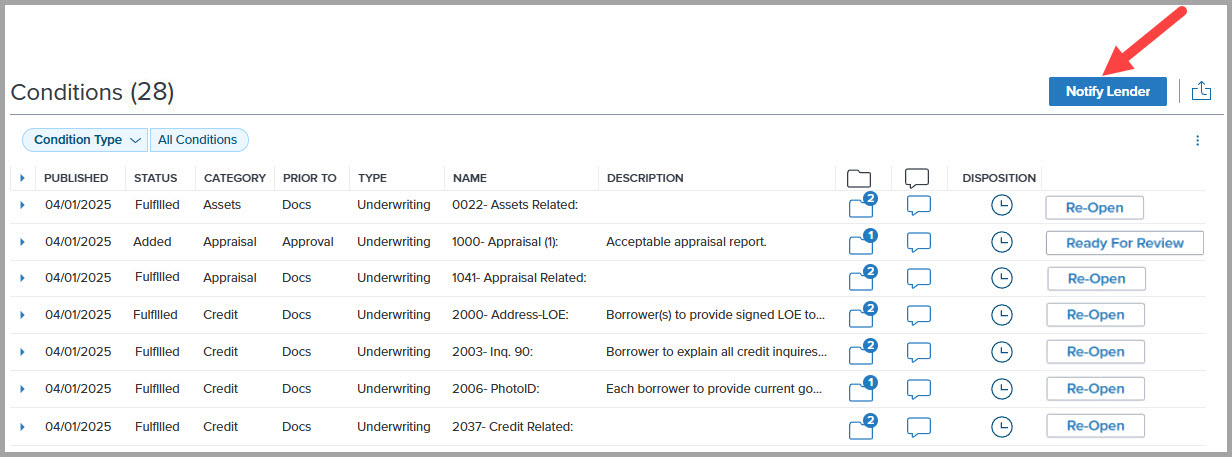Viewport: 1232px width, 457px height.
Task: Open documents folder for 0022- Assets Related
Action: (861, 207)
